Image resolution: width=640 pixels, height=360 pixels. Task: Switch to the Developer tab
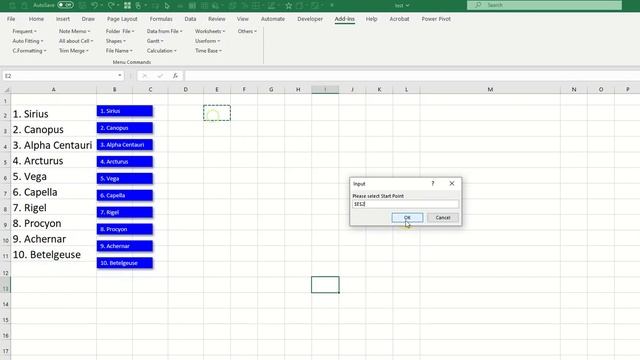310,19
